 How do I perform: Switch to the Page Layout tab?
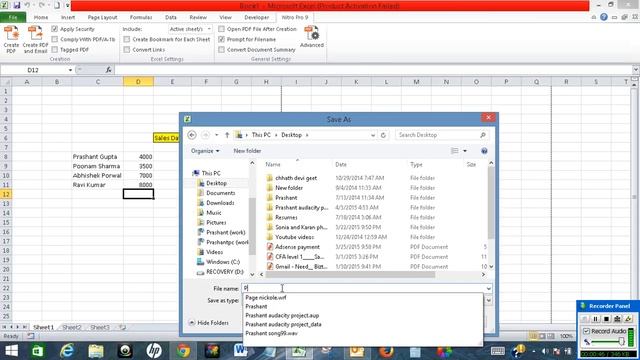[102, 17]
